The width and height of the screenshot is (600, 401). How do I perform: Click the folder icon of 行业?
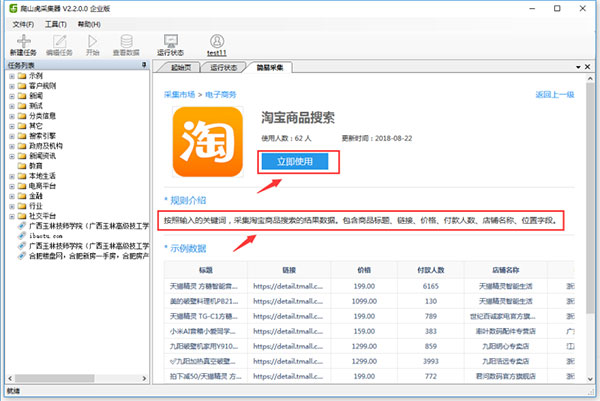pos(22,206)
